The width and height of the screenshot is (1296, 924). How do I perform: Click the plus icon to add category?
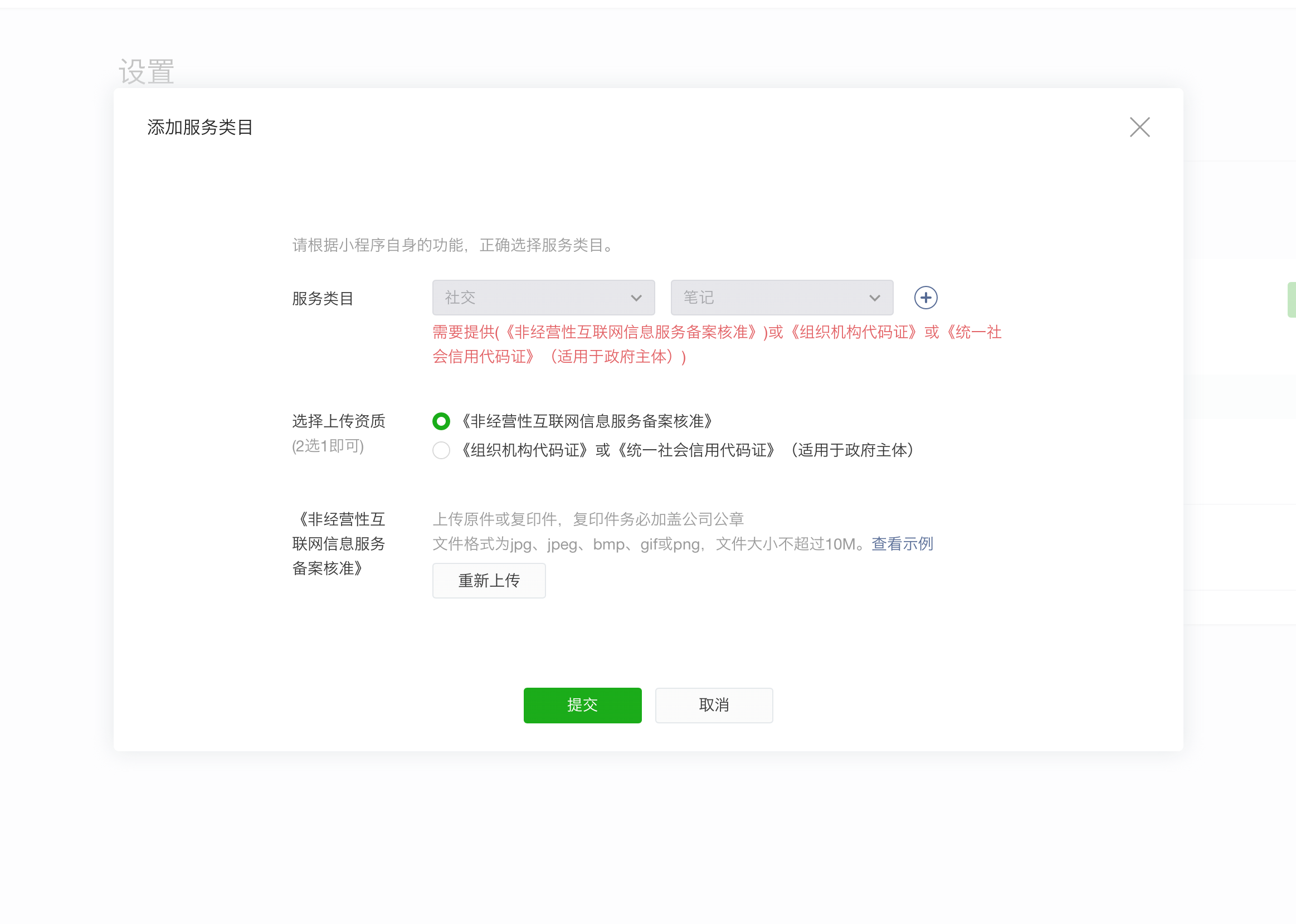(925, 298)
